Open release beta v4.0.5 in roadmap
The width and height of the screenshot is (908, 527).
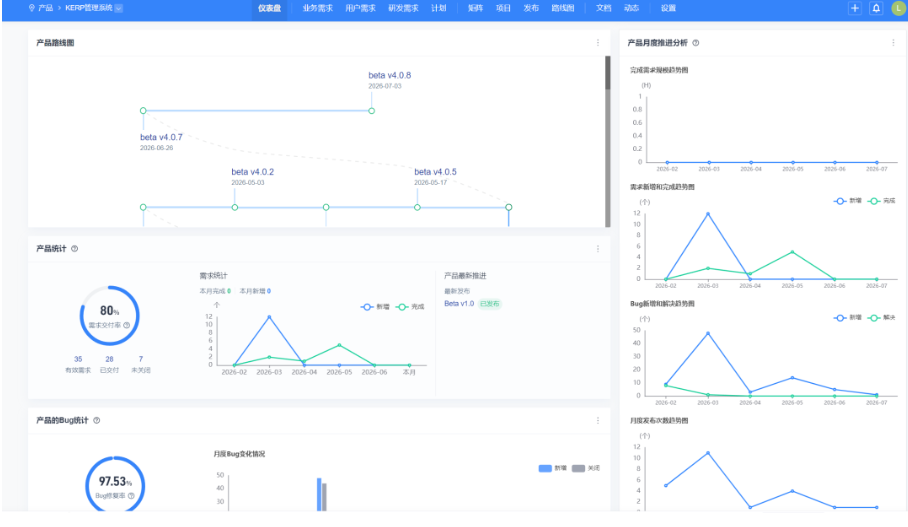[x=435, y=172]
